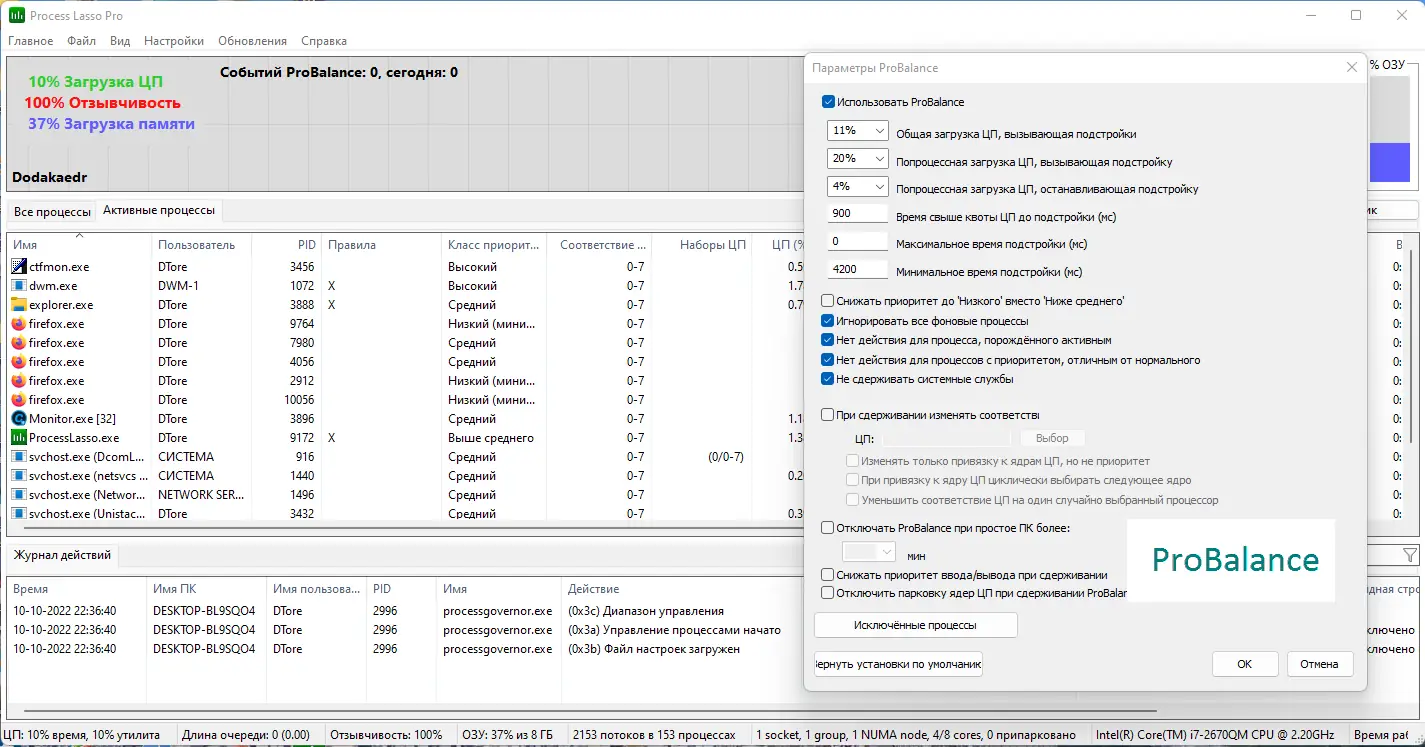Open the 4% stop-restraint dropdown

point(858,187)
